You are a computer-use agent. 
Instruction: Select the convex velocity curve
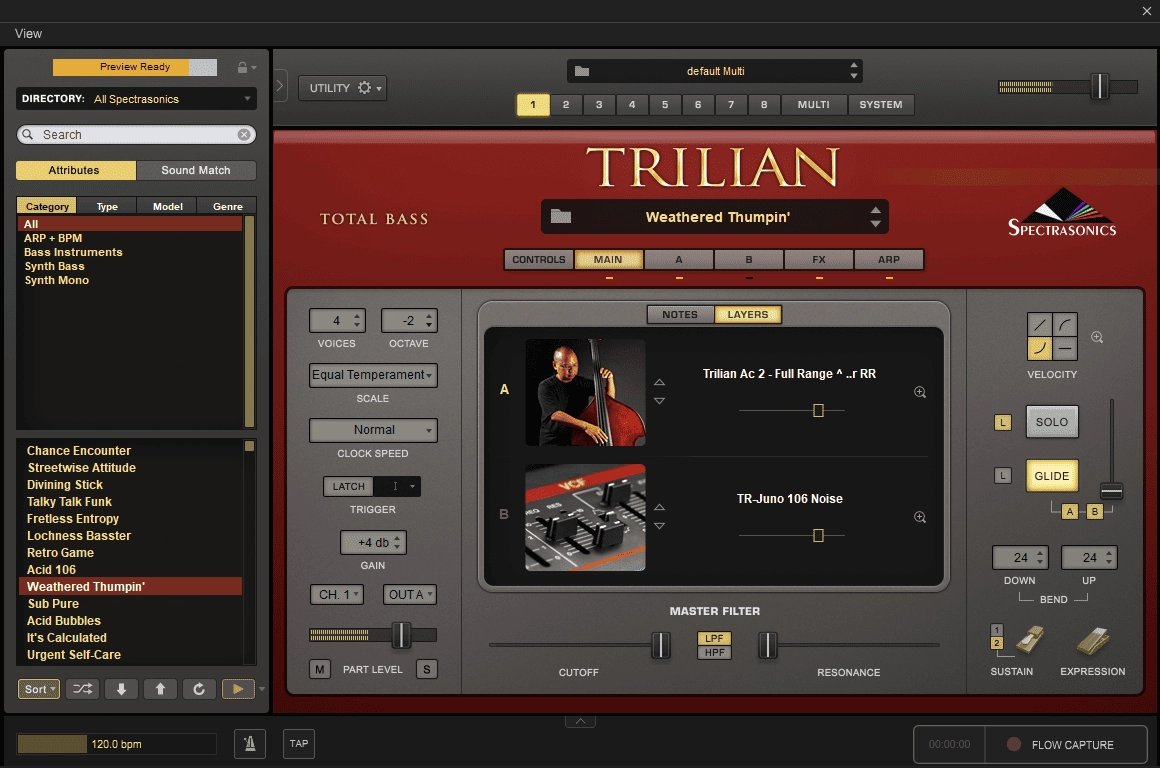coord(1065,324)
